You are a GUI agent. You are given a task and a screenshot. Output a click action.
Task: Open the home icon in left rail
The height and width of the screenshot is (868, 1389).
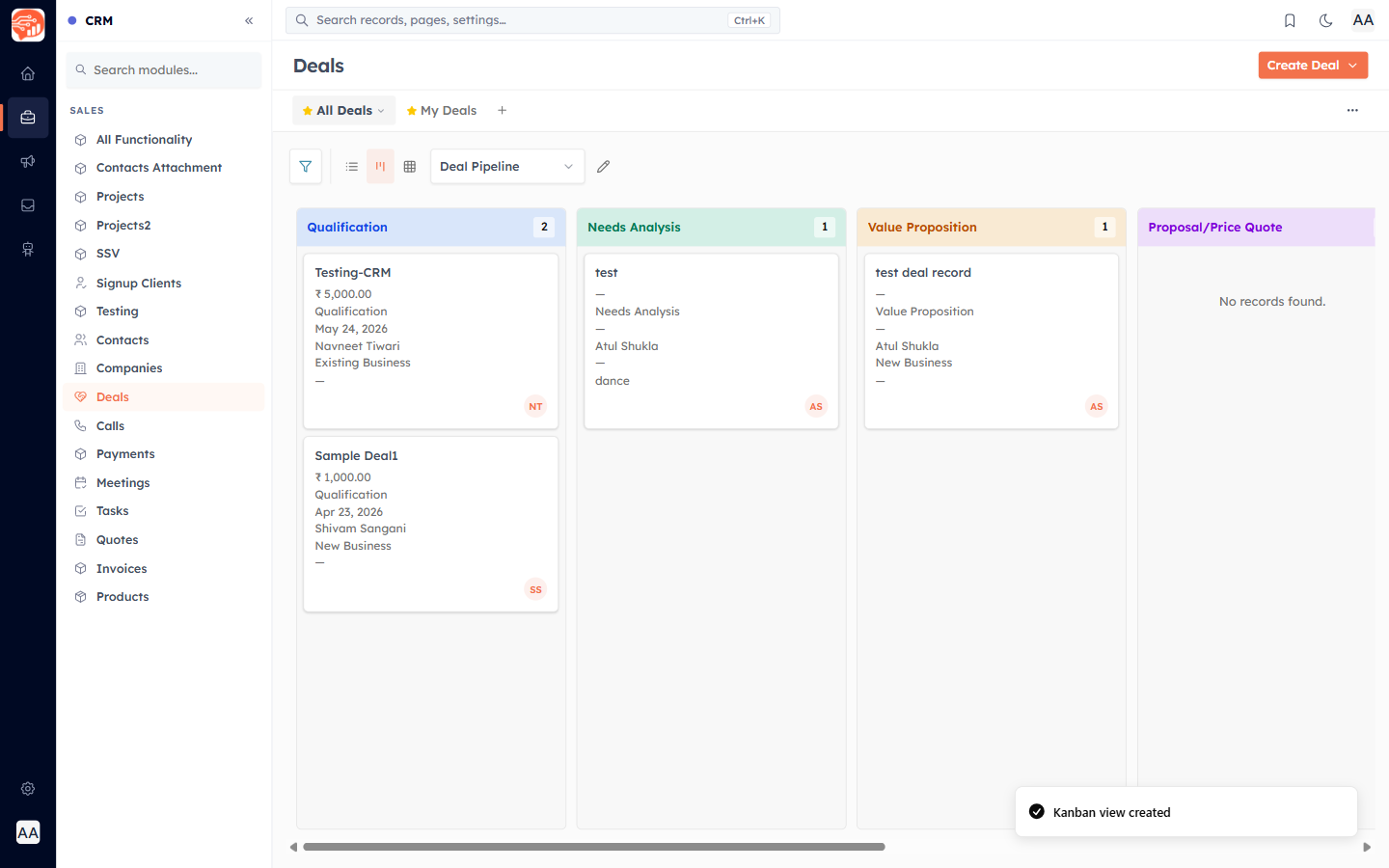(28, 73)
